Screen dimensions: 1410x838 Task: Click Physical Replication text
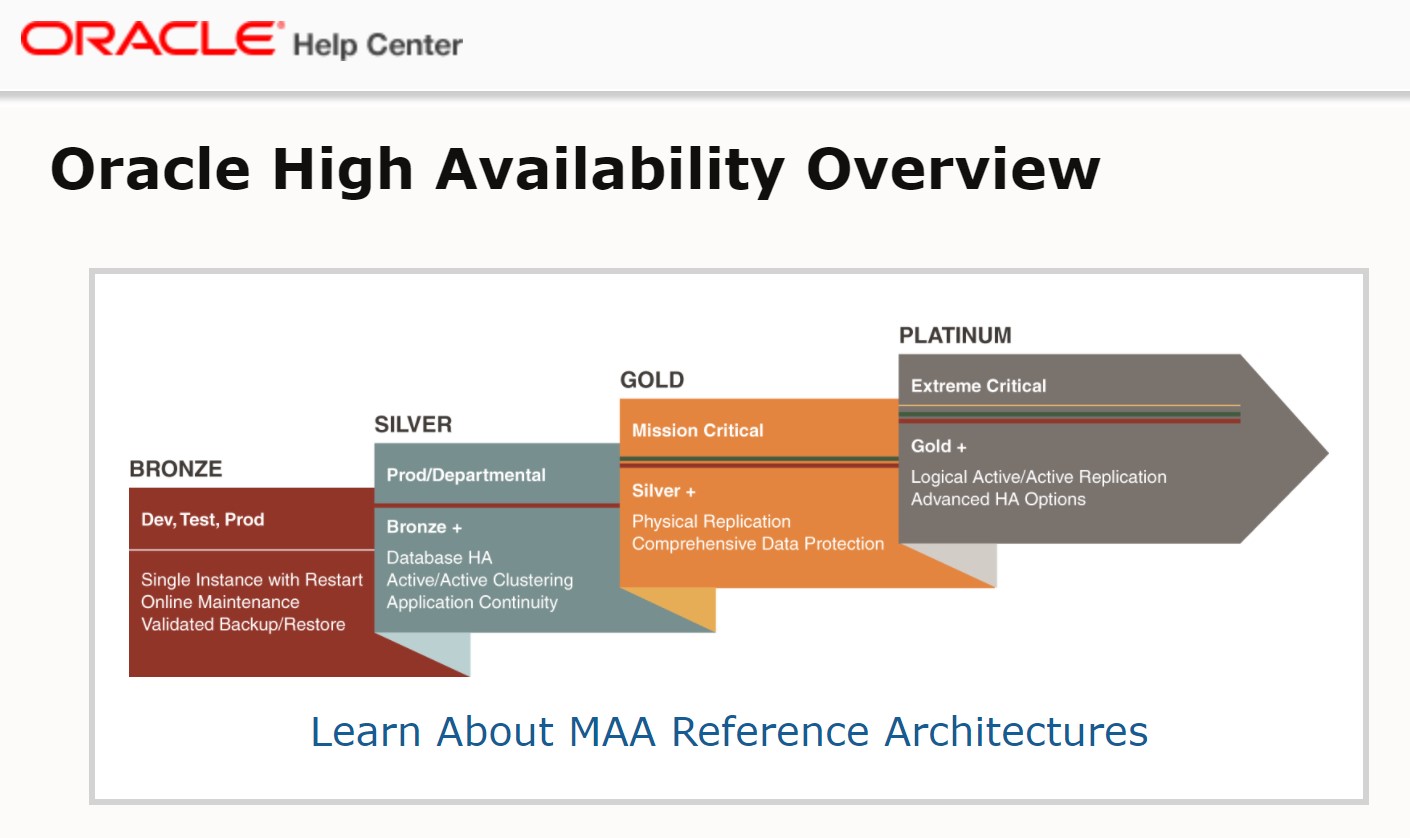coord(711,522)
